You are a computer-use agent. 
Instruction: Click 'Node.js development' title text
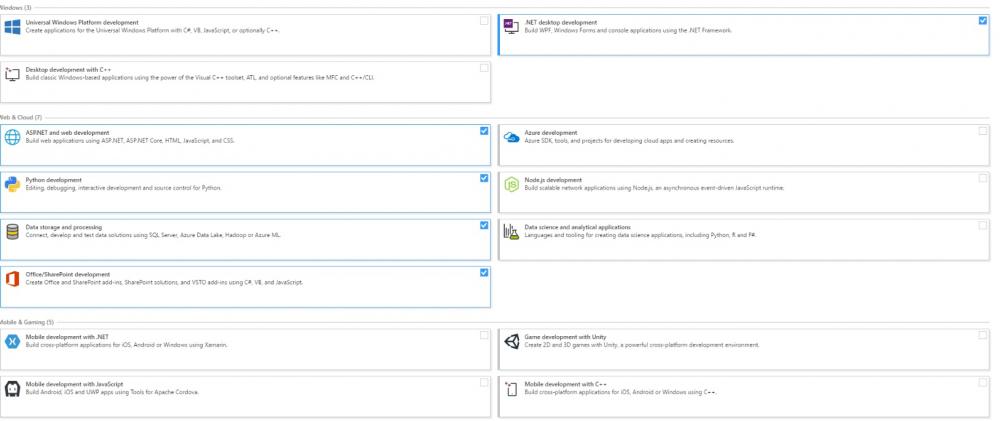(553, 180)
